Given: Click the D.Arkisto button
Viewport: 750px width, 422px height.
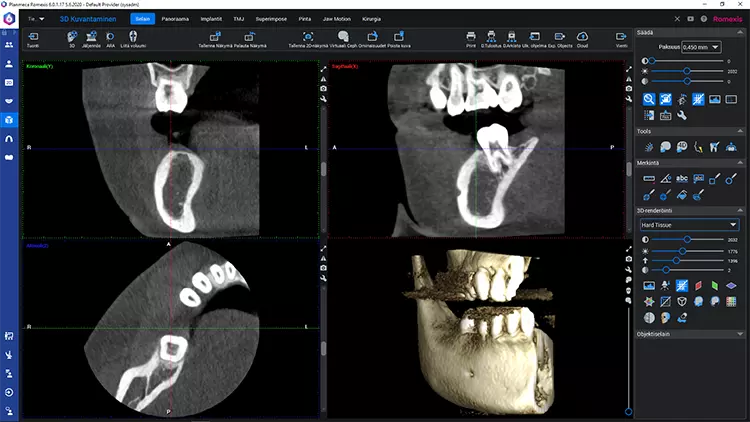Looking at the screenshot, I should [x=511, y=39].
